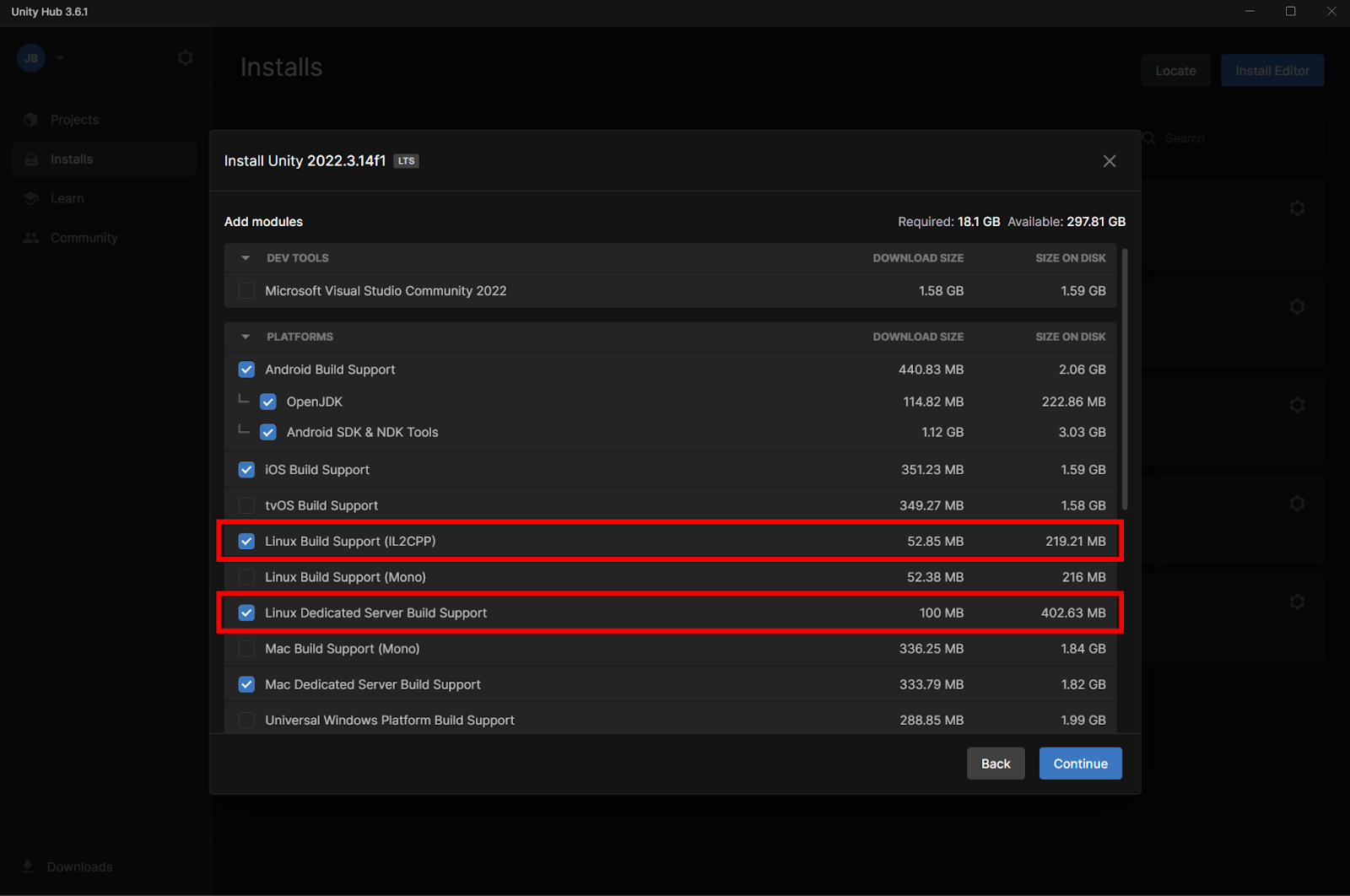This screenshot has width=1350, height=896.
Task: Click the 'Required: 18.1 GB' text
Action: [x=948, y=222]
